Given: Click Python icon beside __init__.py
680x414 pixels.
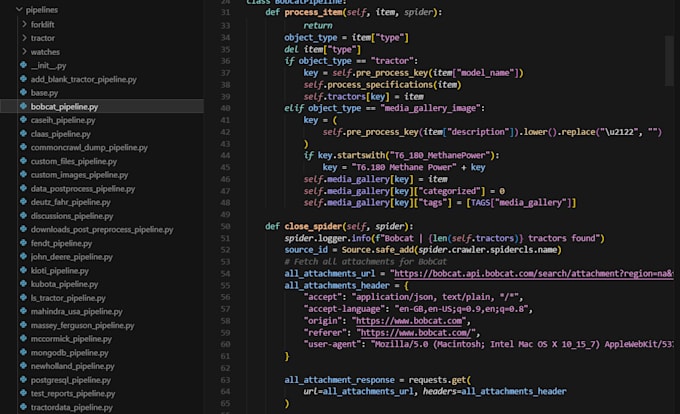Looking at the screenshot, I should pyautogui.click(x=23, y=65).
